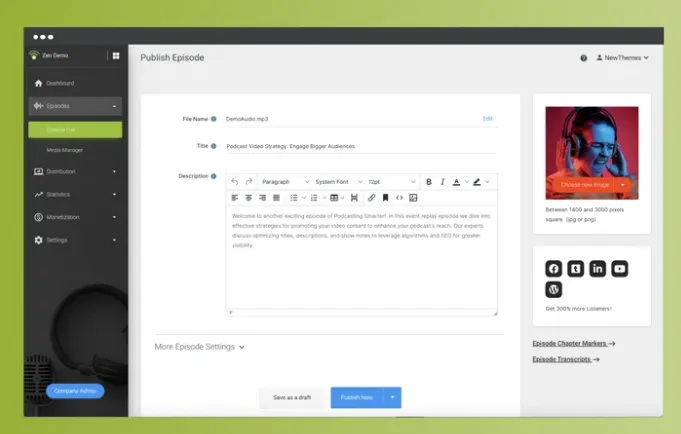Toggle bold formatting in description editor

coord(429,182)
